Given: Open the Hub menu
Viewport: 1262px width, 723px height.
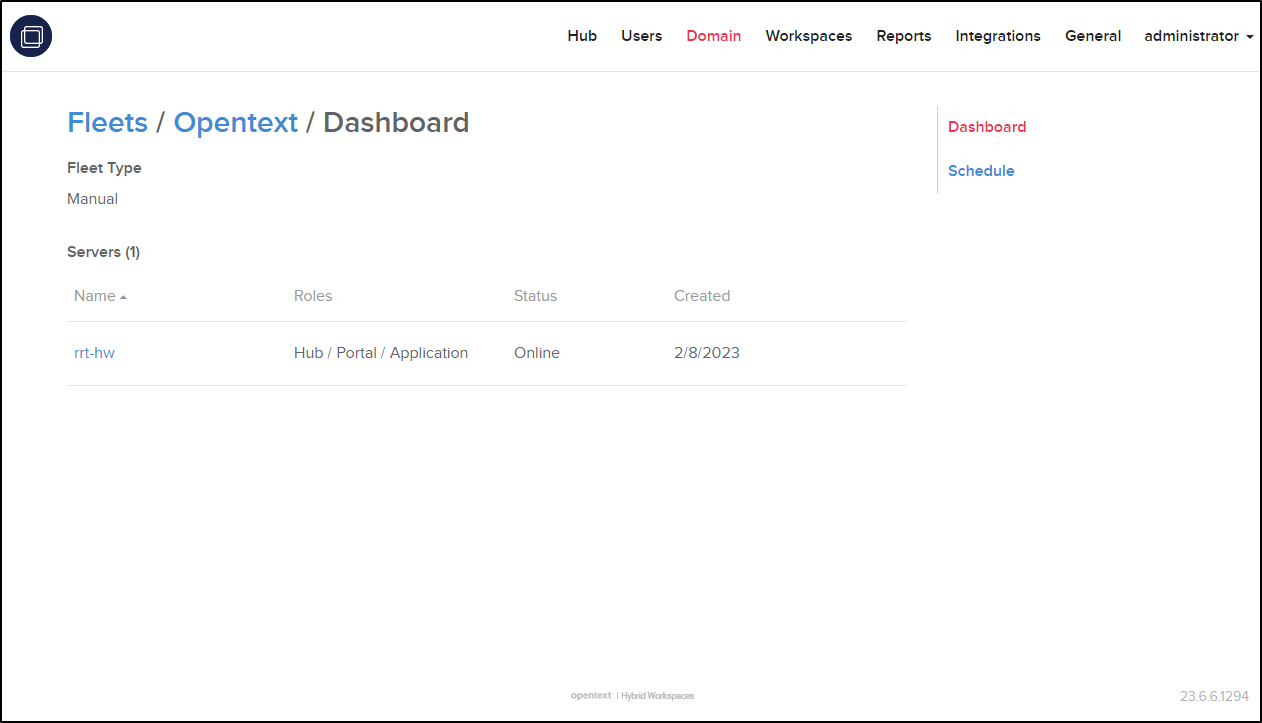Looking at the screenshot, I should click(x=582, y=36).
